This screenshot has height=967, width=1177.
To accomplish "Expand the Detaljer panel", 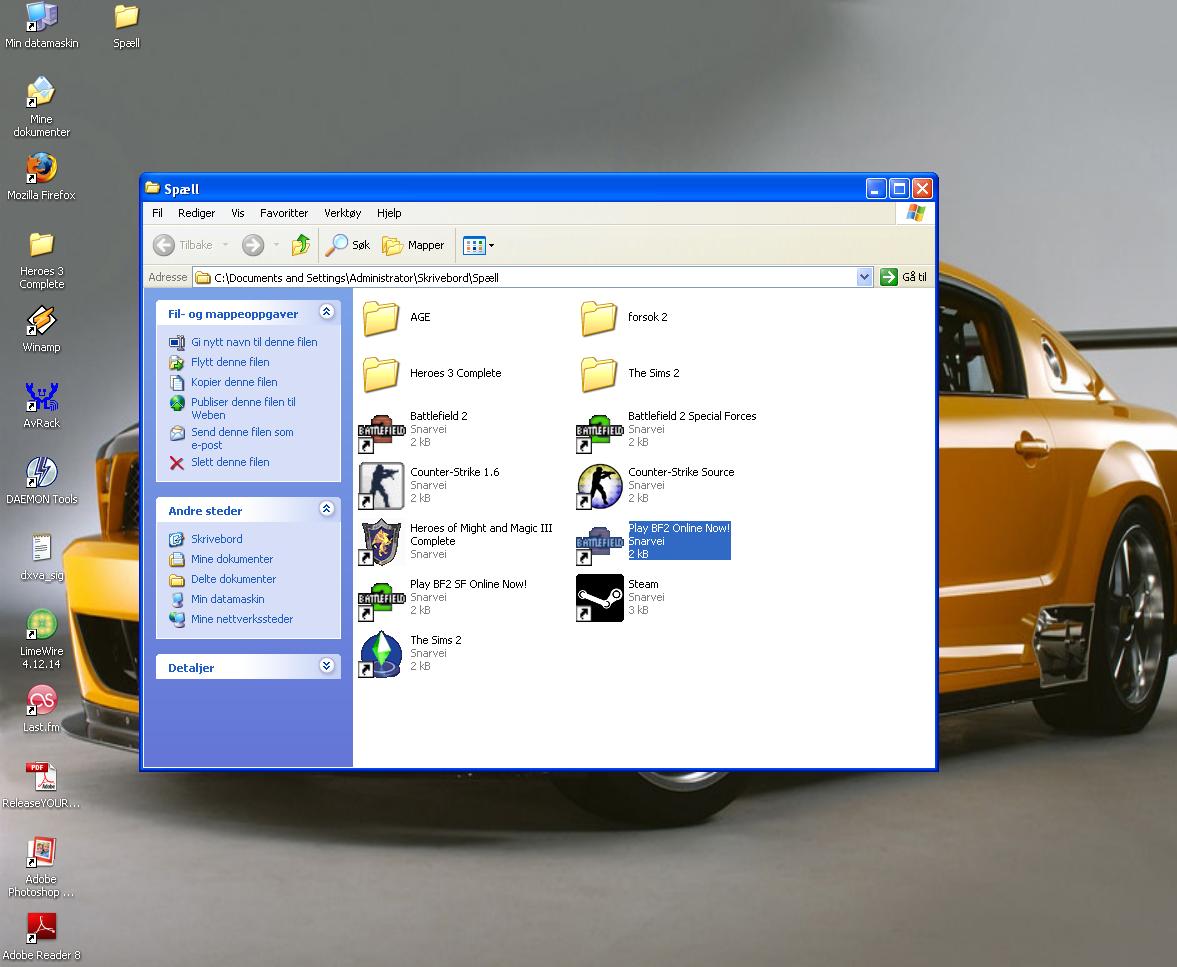I will [x=326, y=666].
